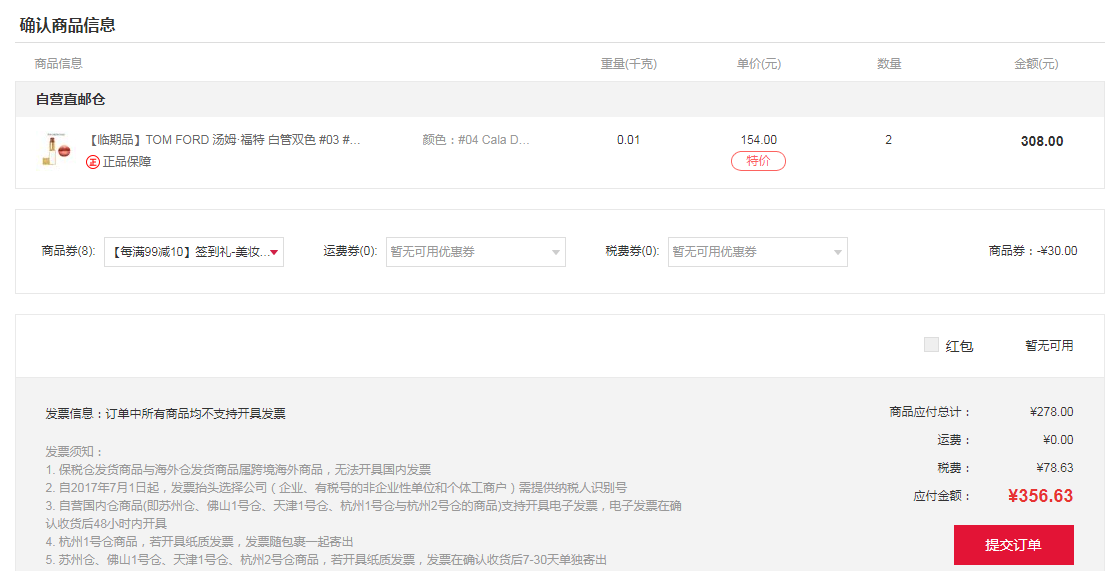Click the 应付金额 total ¥356.63

point(1040,496)
